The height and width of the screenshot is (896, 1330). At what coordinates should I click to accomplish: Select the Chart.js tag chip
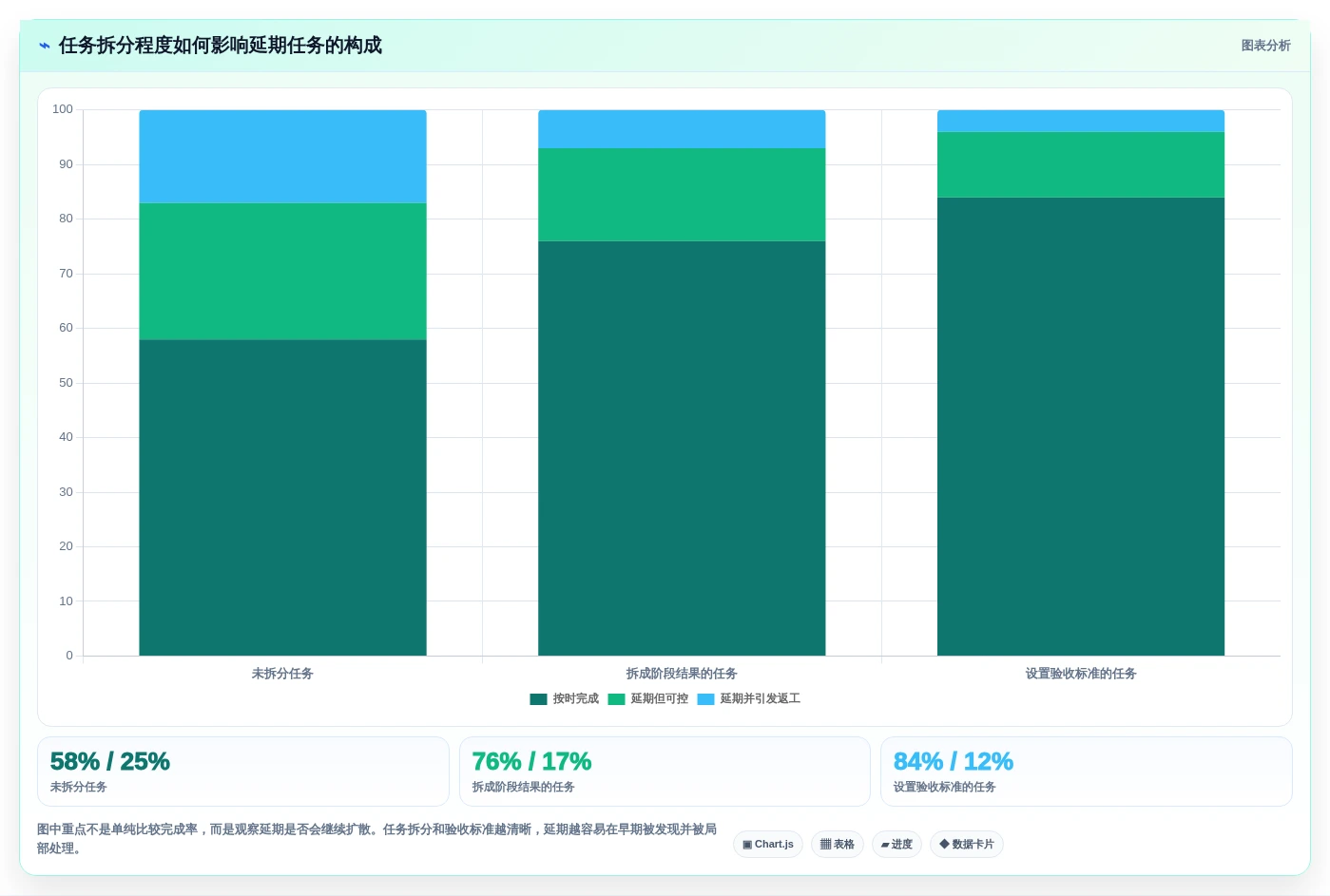(x=768, y=844)
